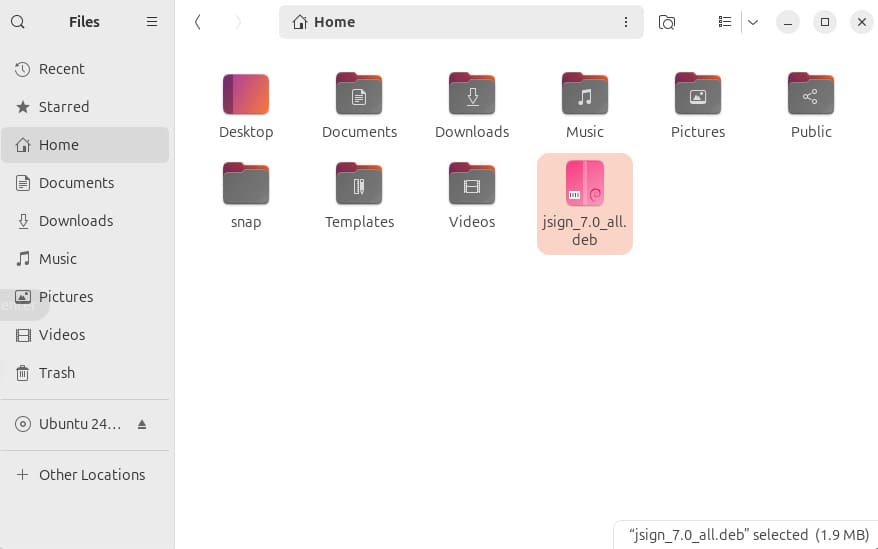Select the jsign_7.0_all.deb package file
The image size is (878, 549).
point(585,185)
